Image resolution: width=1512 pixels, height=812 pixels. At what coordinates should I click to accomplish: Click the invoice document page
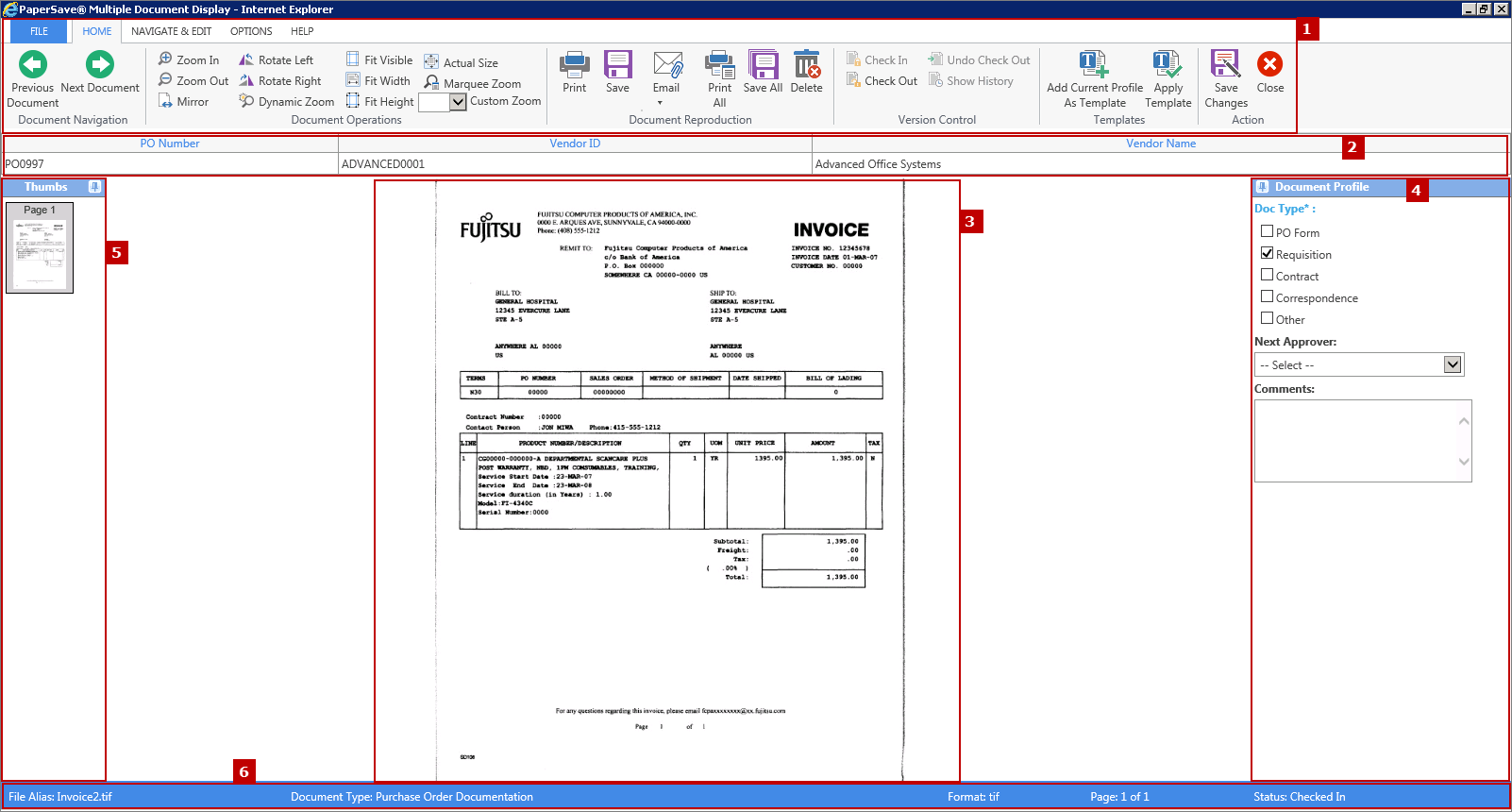click(x=668, y=481)
